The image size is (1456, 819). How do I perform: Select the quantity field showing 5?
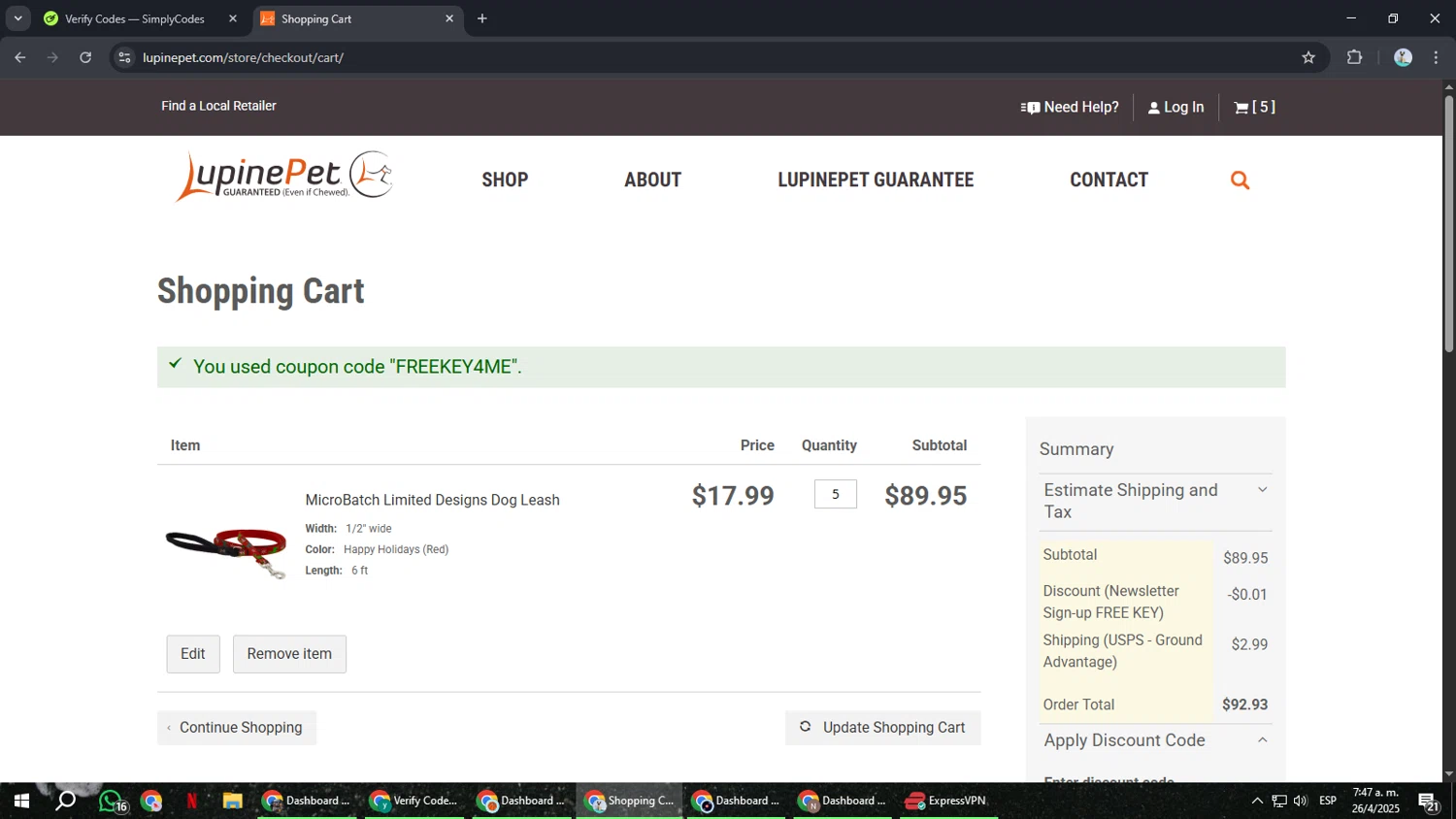coord(835,494)
